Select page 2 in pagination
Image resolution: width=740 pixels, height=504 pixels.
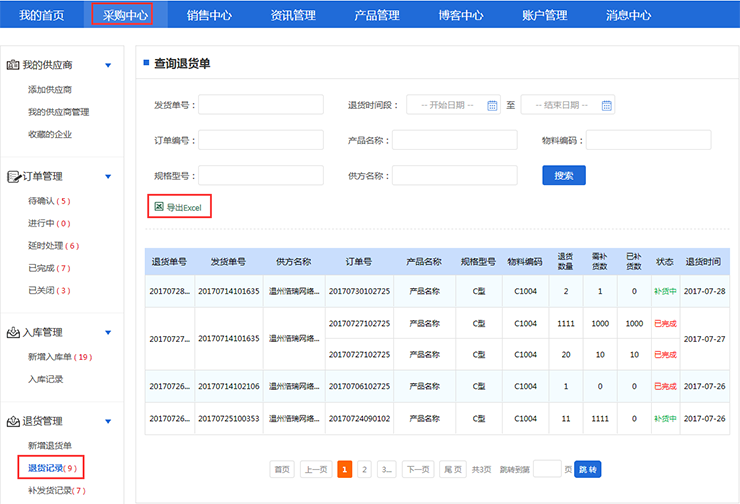pyautogui.click(x=364, y=469)
